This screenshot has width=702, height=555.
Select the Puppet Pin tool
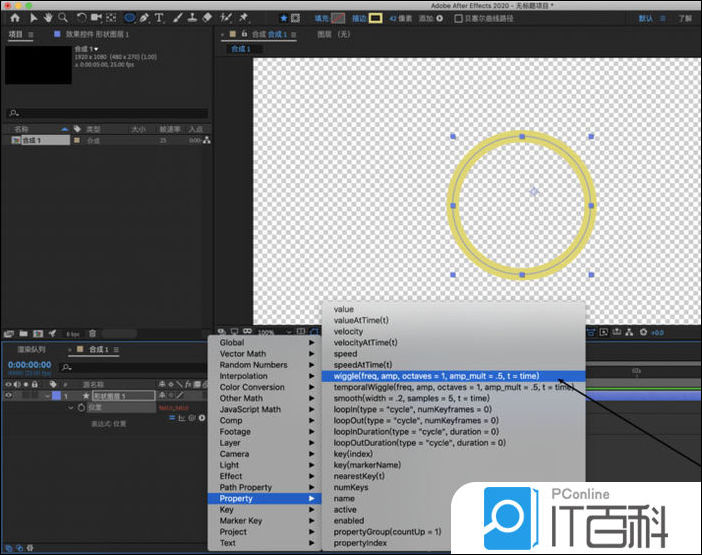pos(243,17)
